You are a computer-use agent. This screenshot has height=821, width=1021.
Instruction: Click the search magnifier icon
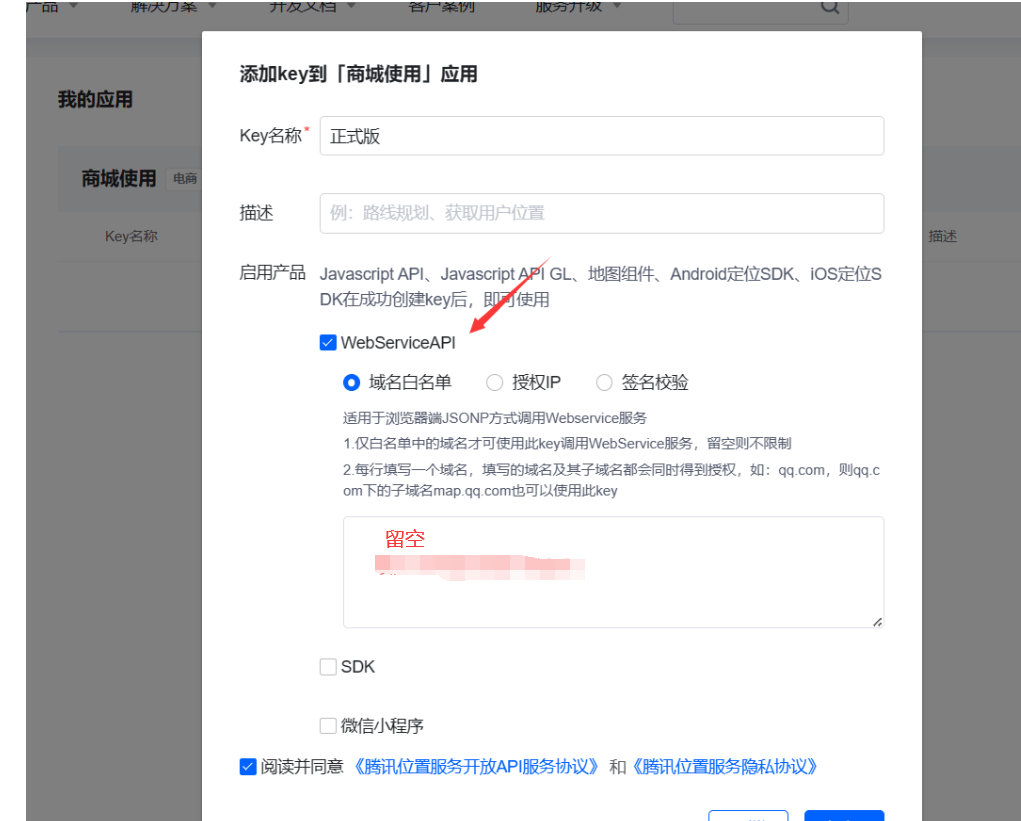pyautogui.click(x=829, y=7)
